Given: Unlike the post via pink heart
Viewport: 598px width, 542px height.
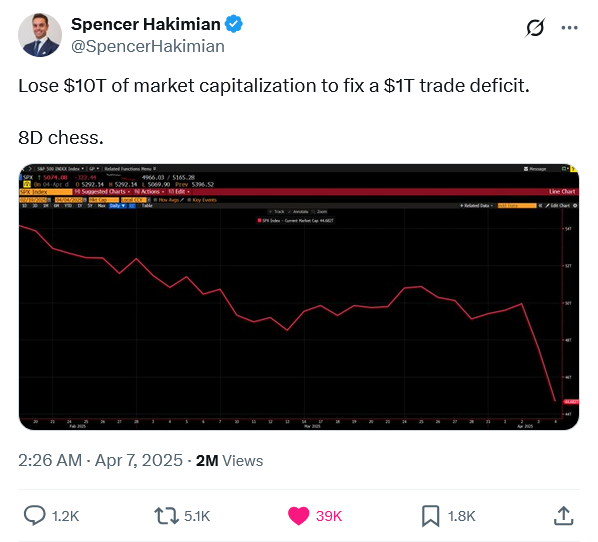Looking at the screenshot, I should tap(298, 516).
